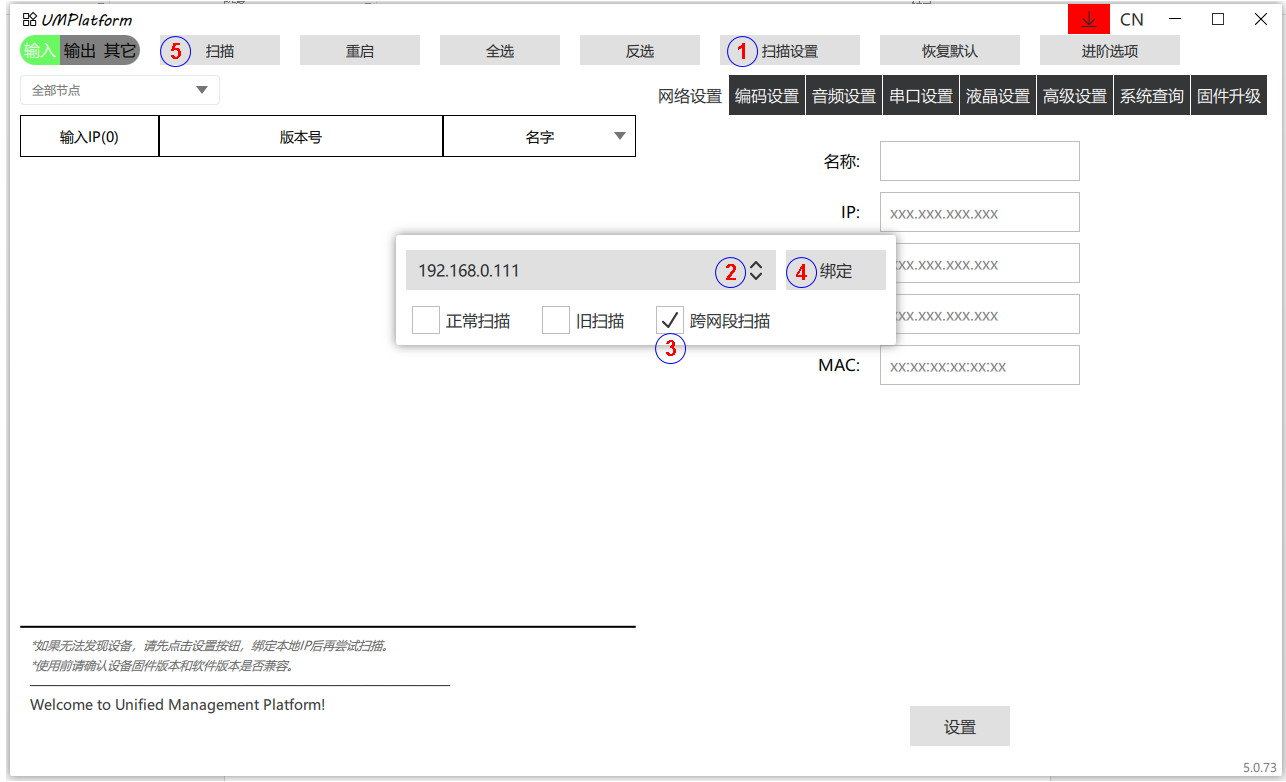The width and height of the screenshot is (1286, 782).
Task: Click the UMPlatform app logo icon
Action: coord(29,20)
